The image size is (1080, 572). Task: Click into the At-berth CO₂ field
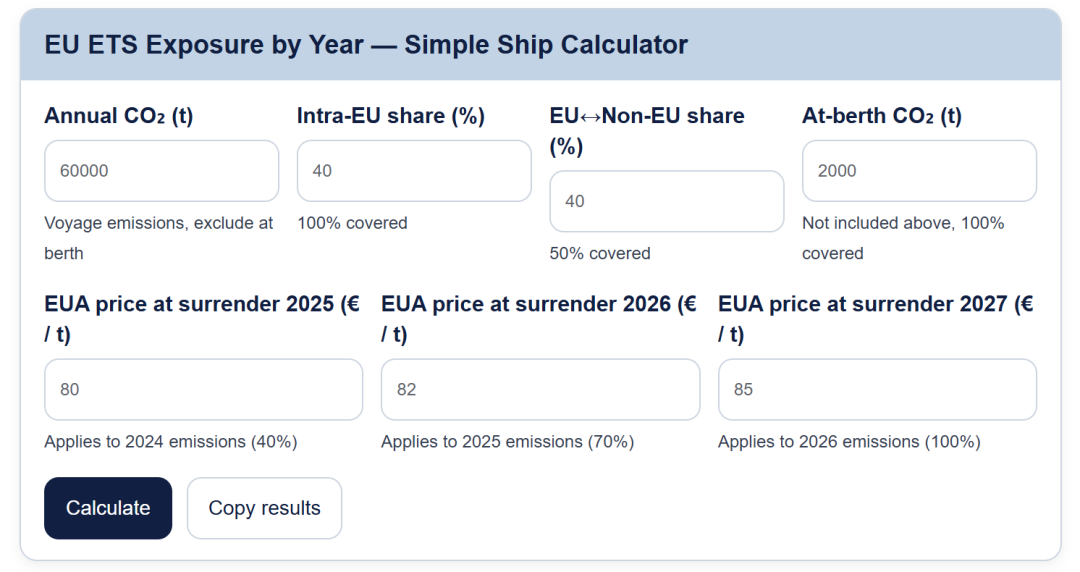[919, 171]
